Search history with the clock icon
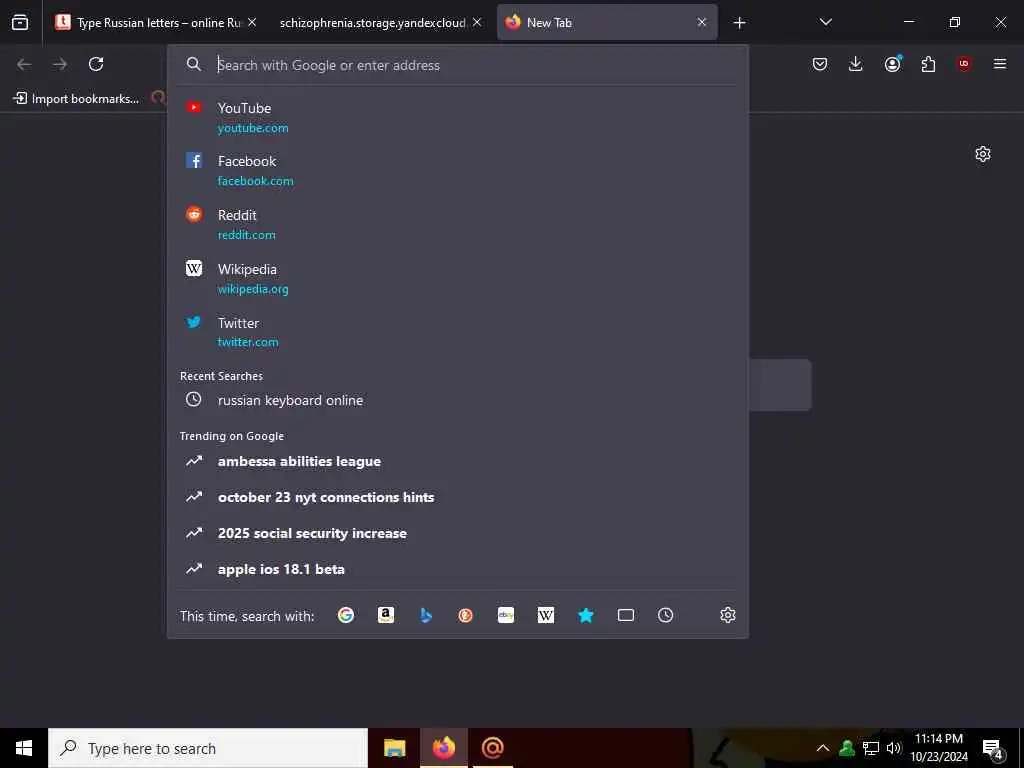Image resolution: width=1024 pixels, height=768 pixels. pos(665,615)
